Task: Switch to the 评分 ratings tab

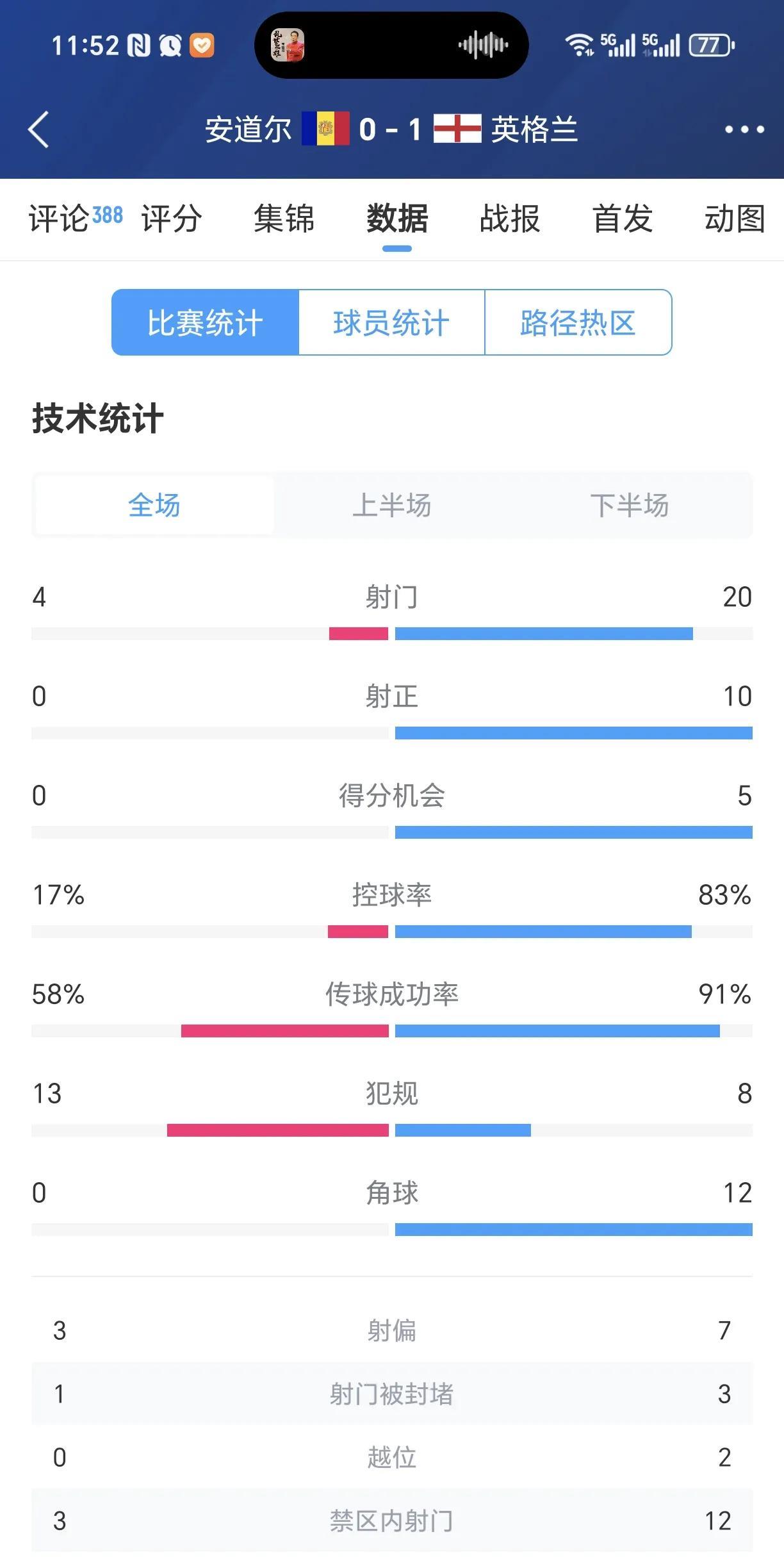Action: [172, 218]
